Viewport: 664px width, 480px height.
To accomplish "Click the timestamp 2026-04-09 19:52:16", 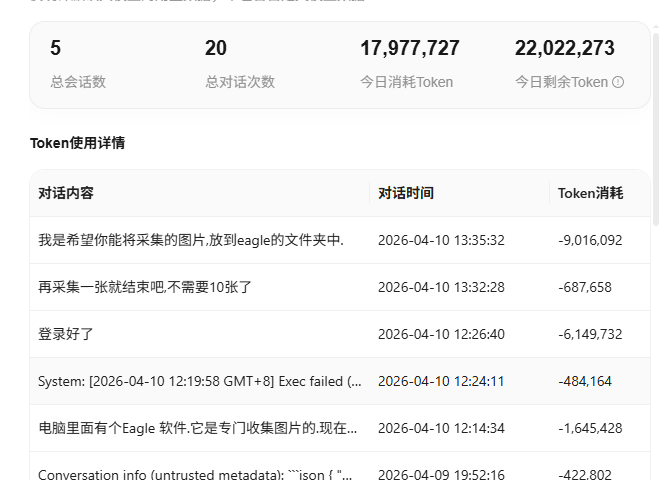I will point(441,474).
